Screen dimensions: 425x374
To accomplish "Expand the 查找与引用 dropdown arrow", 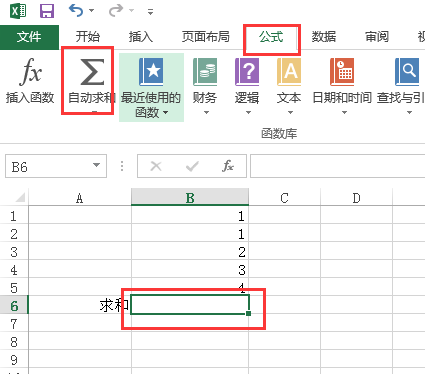I will coord(410,113).
